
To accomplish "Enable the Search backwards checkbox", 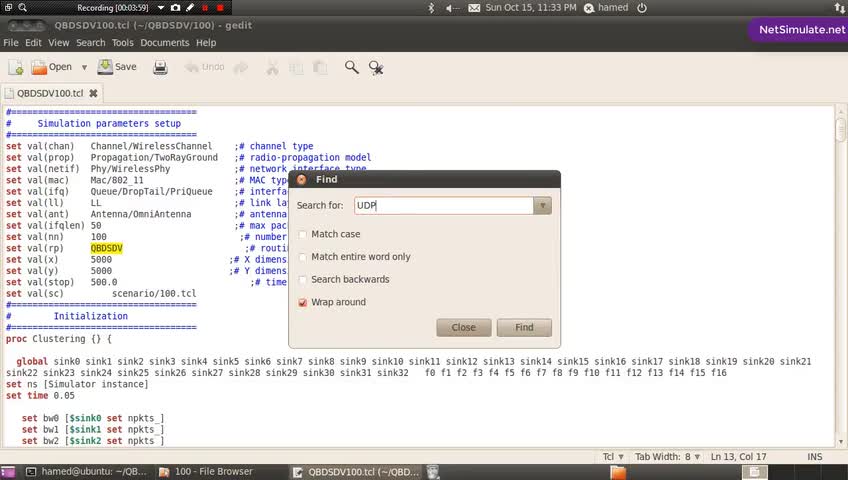I will pos(303,279).
